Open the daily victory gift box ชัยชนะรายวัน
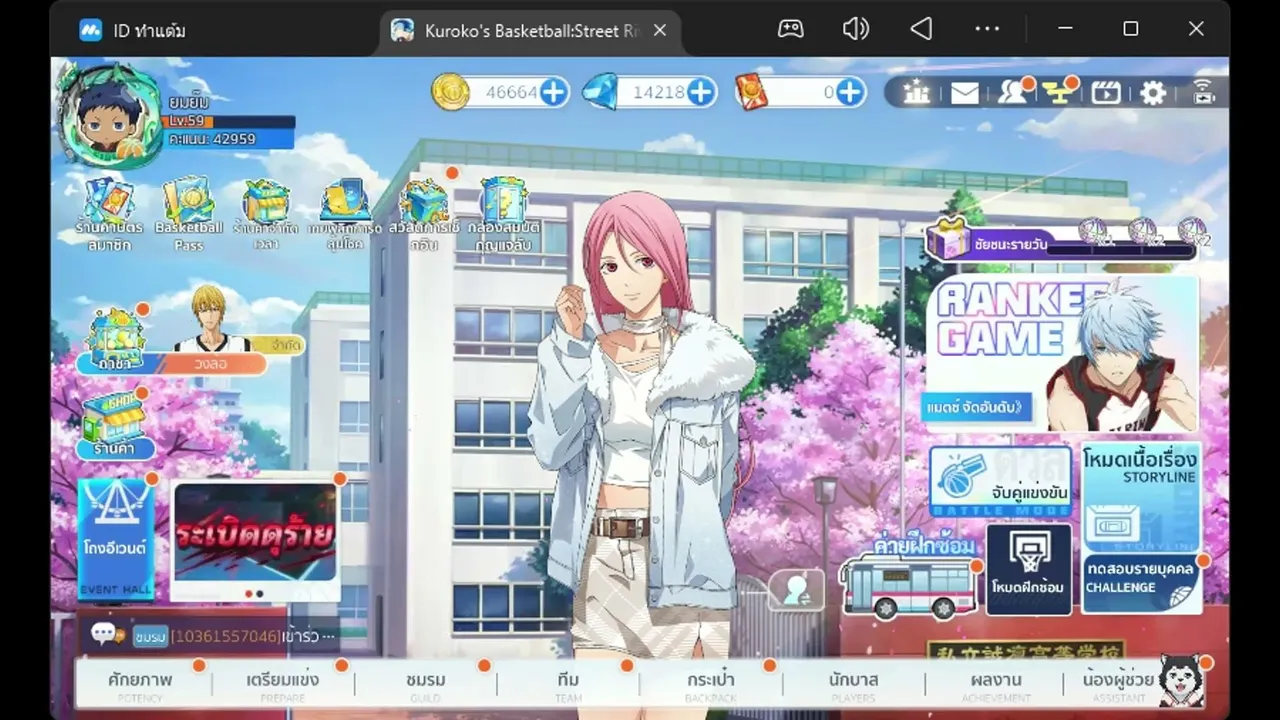1280x720 pixels. click(949, 237)
